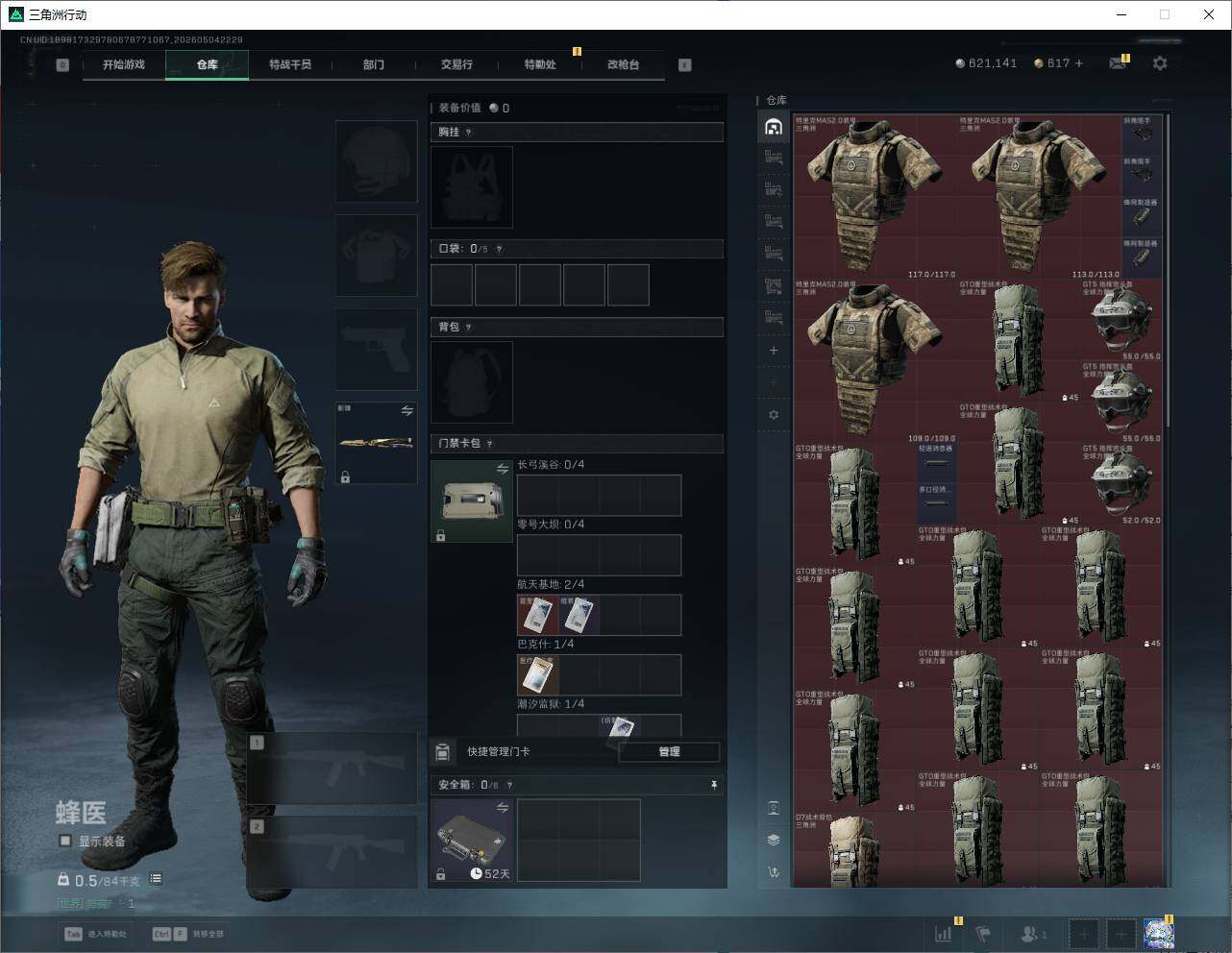
Task: Click help icon beside 门禁卡包
Action: (490, 444)
